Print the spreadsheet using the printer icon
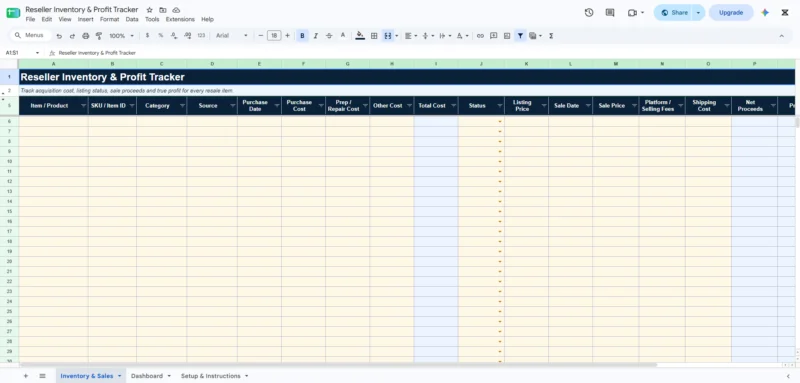 [85, 36]
